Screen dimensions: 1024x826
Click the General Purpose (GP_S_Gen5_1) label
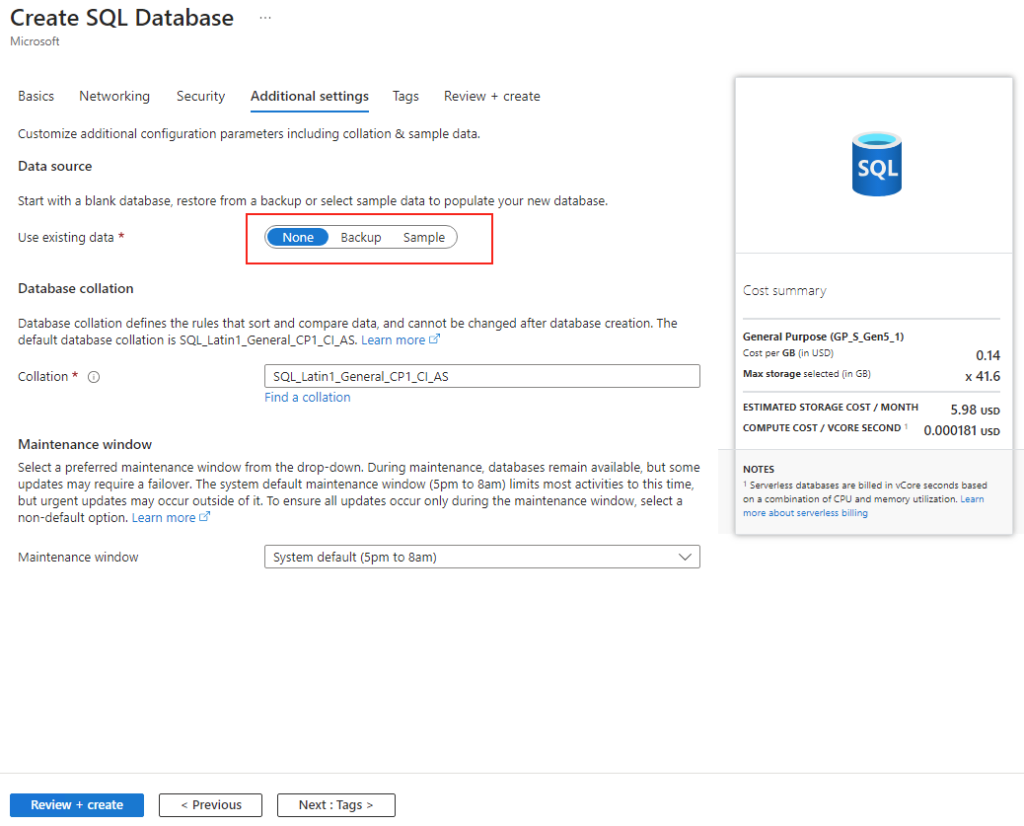[x=824, y=337]
